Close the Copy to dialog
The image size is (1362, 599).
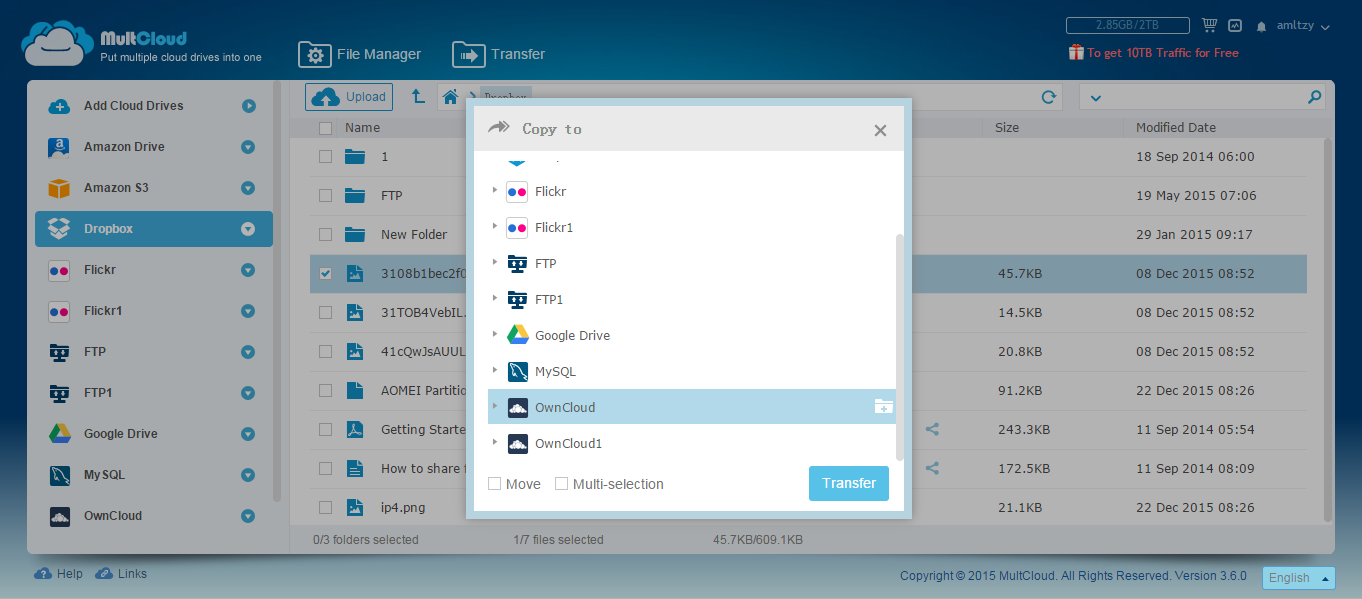(x=880, y=130)
